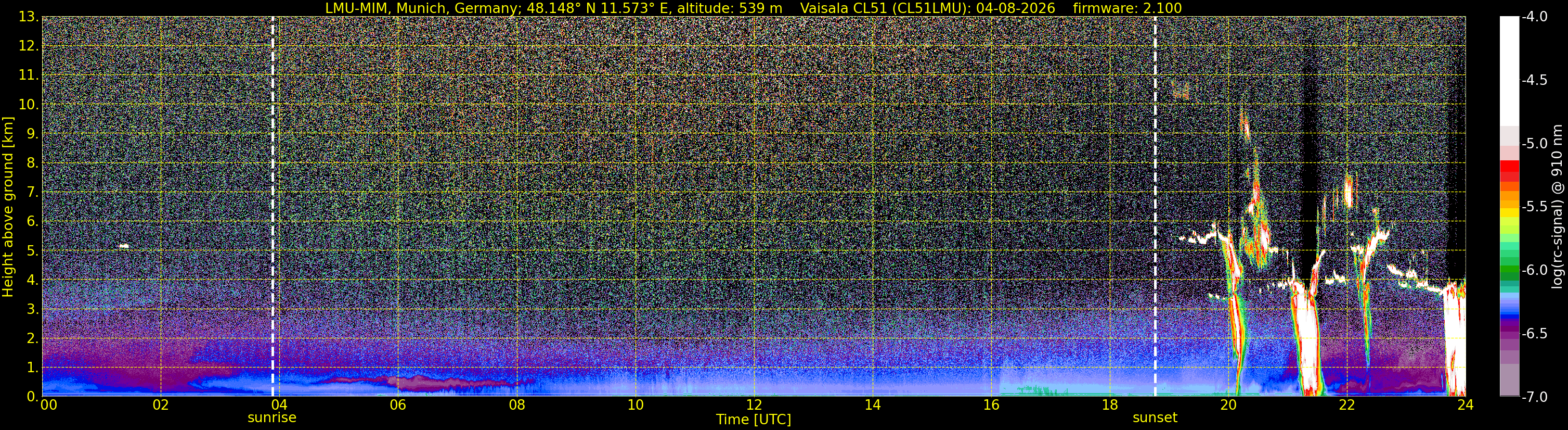Click the sunset label below the axis
Image resolution: width=1568 pixels, height=430 pixels.
(x=1155, y=418)
